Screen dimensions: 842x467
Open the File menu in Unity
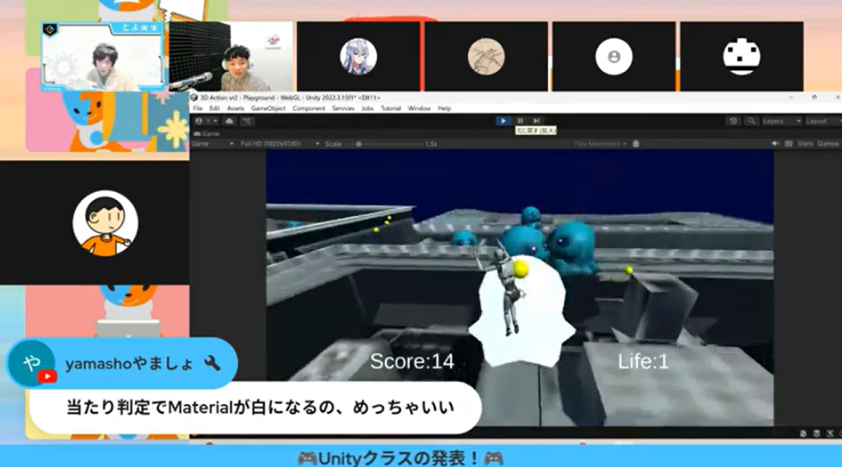pos(198,108)
